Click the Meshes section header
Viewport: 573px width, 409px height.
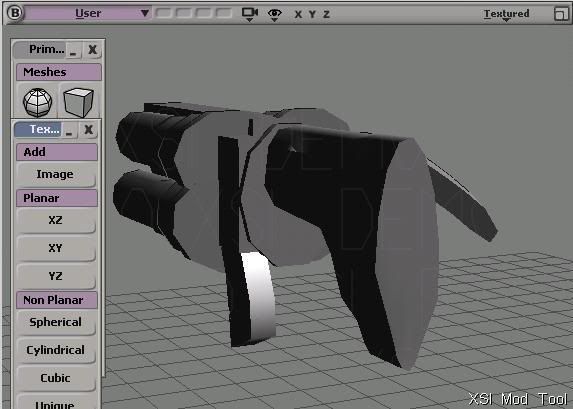click(59, 72)
